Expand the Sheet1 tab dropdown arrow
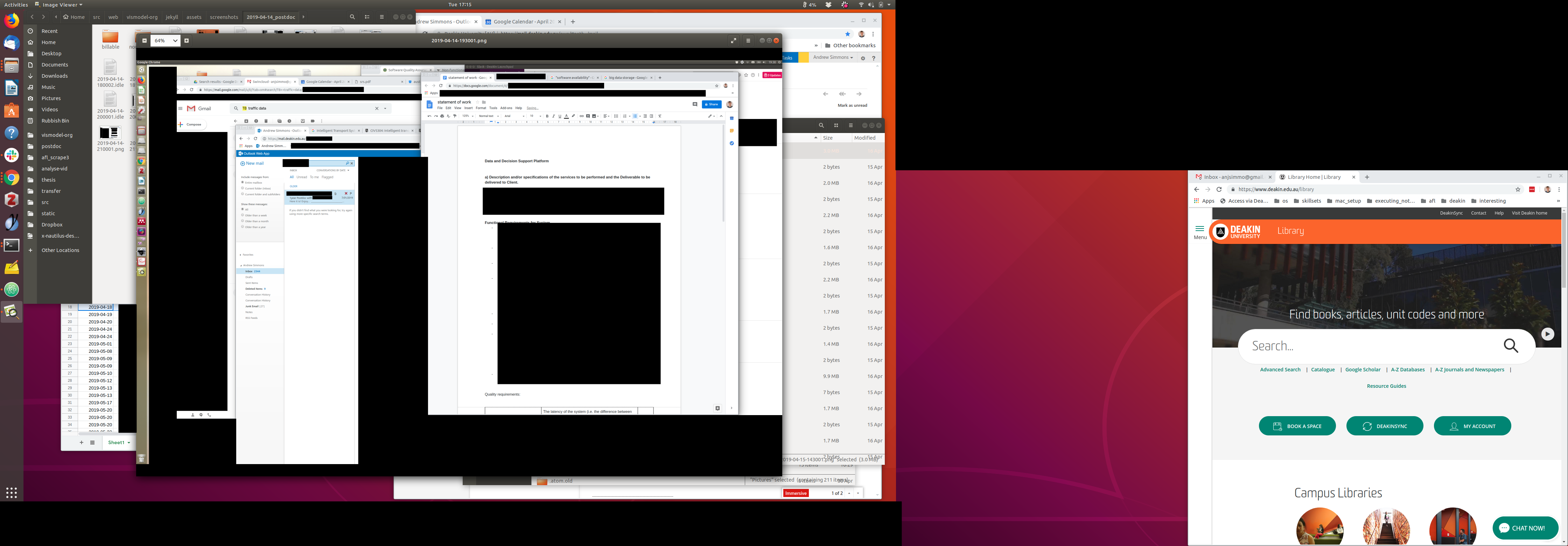Image resolution: width=1568 pixels, height=546 pixels. pyautogui.click(x=128, y=442)
